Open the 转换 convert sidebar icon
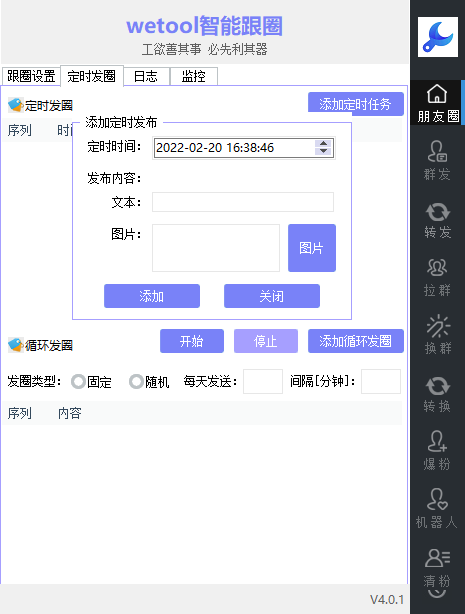 coord(437,393)
